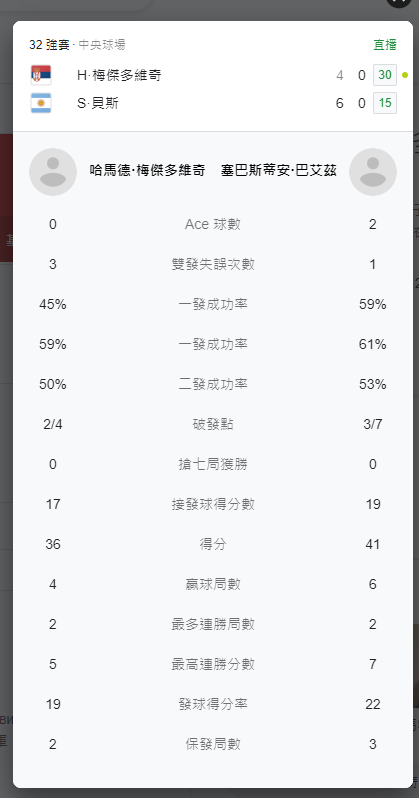Select player name H·梅傑多維奇
The image size is (419, 798).
[x=119, y=75]
